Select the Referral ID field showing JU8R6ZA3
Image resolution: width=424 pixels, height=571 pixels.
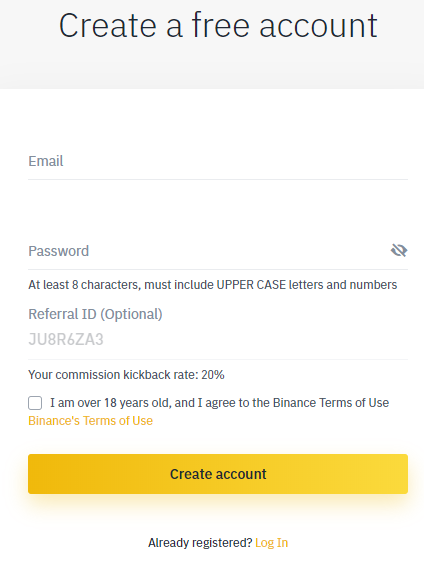[218, 339]
